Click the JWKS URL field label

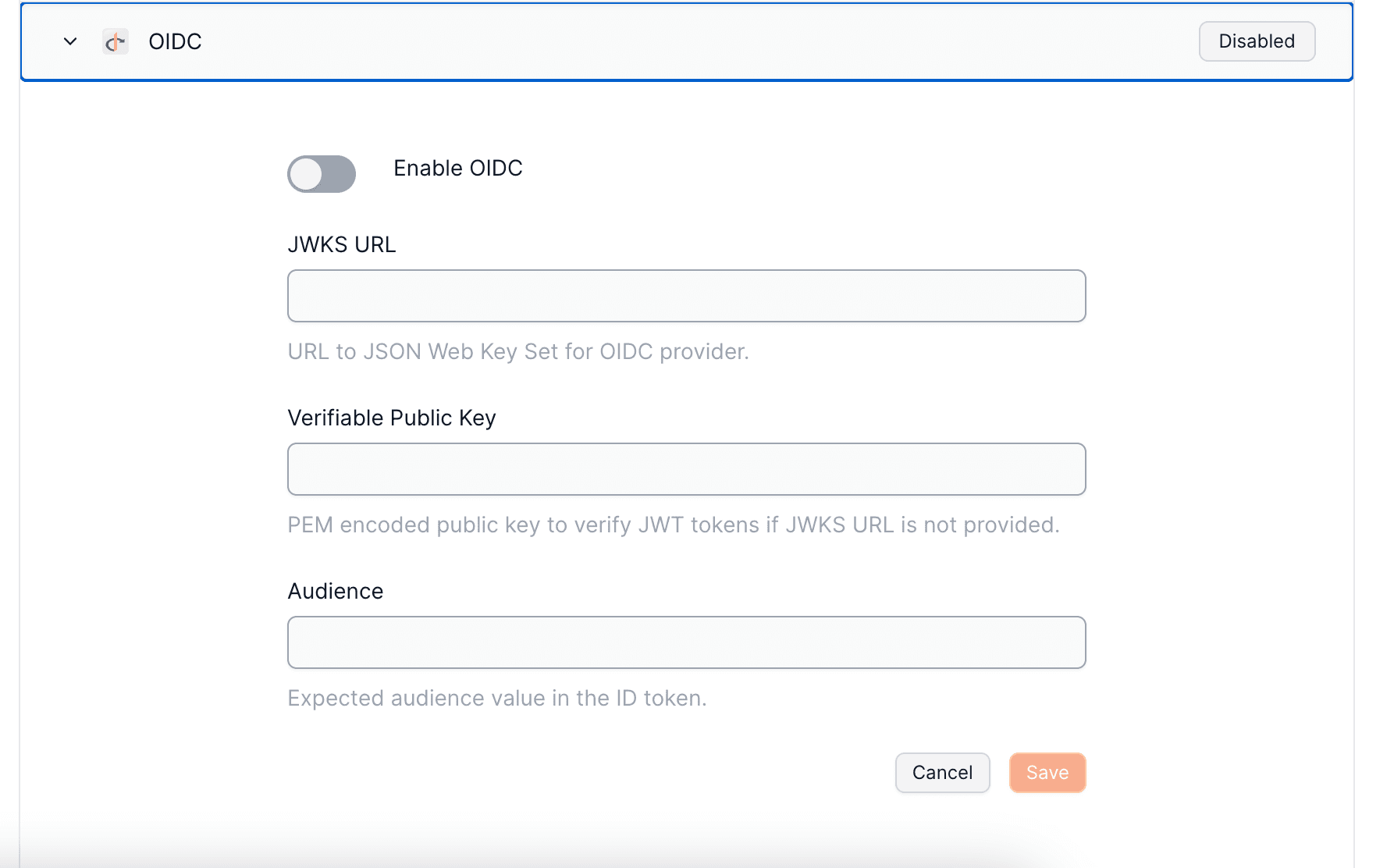point(342,244)
